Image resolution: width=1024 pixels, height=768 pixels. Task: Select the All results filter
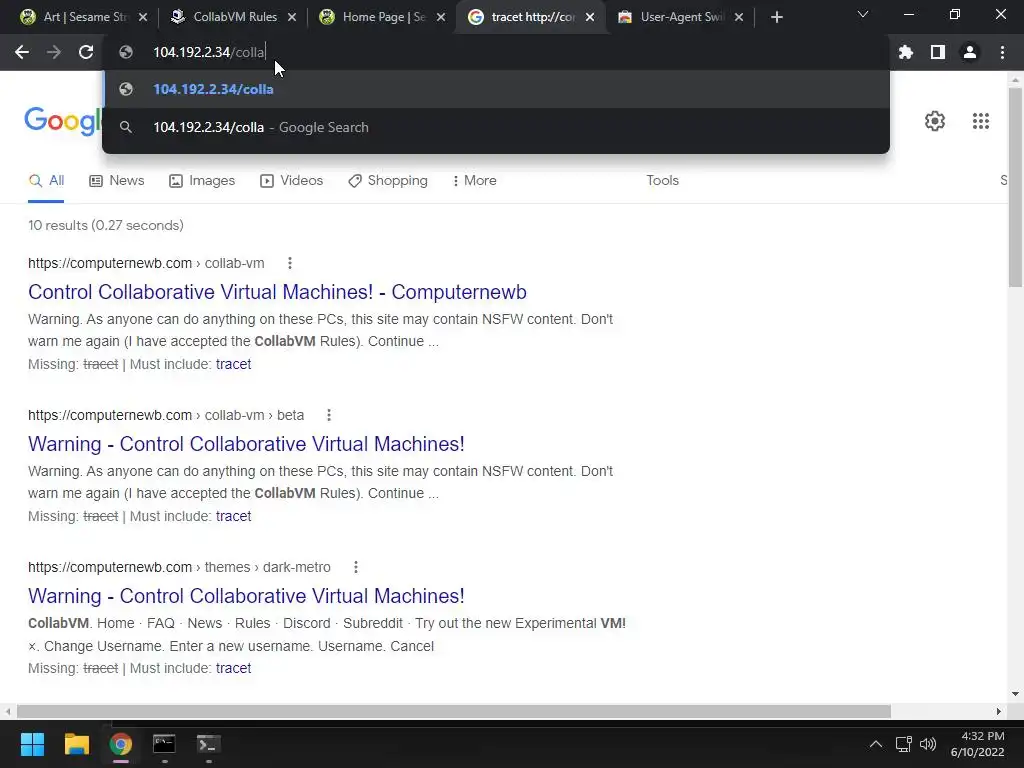[46, 180]
